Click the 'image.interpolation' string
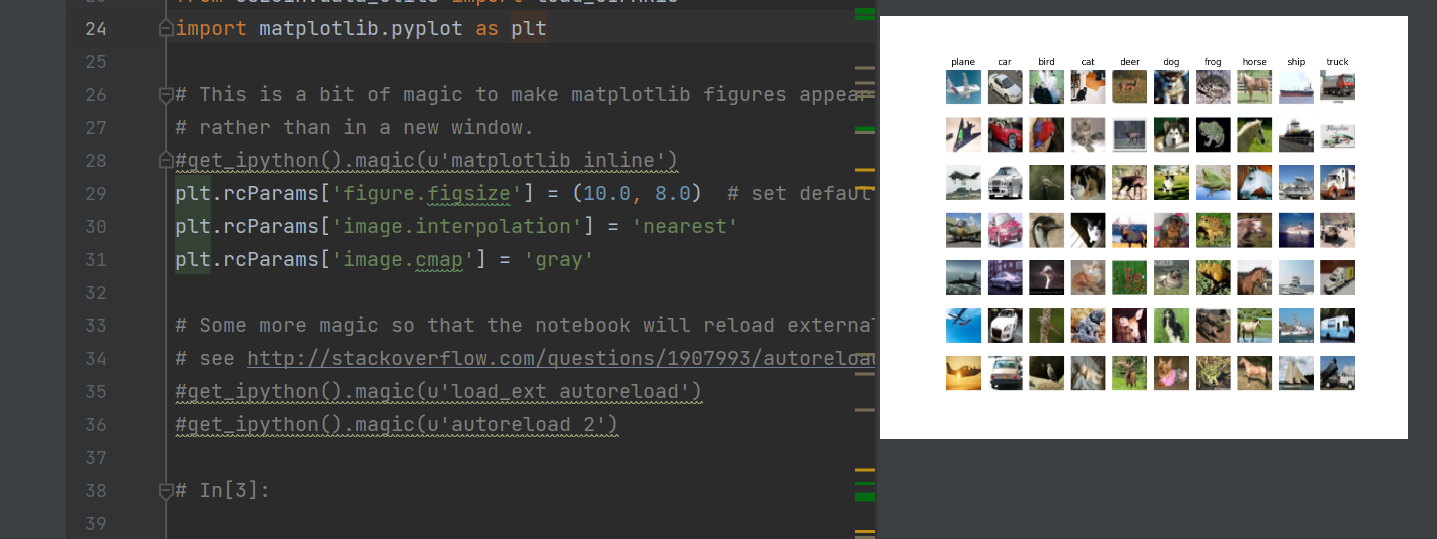Viewport: 1437px width, 539px height. tap(457, 227)
